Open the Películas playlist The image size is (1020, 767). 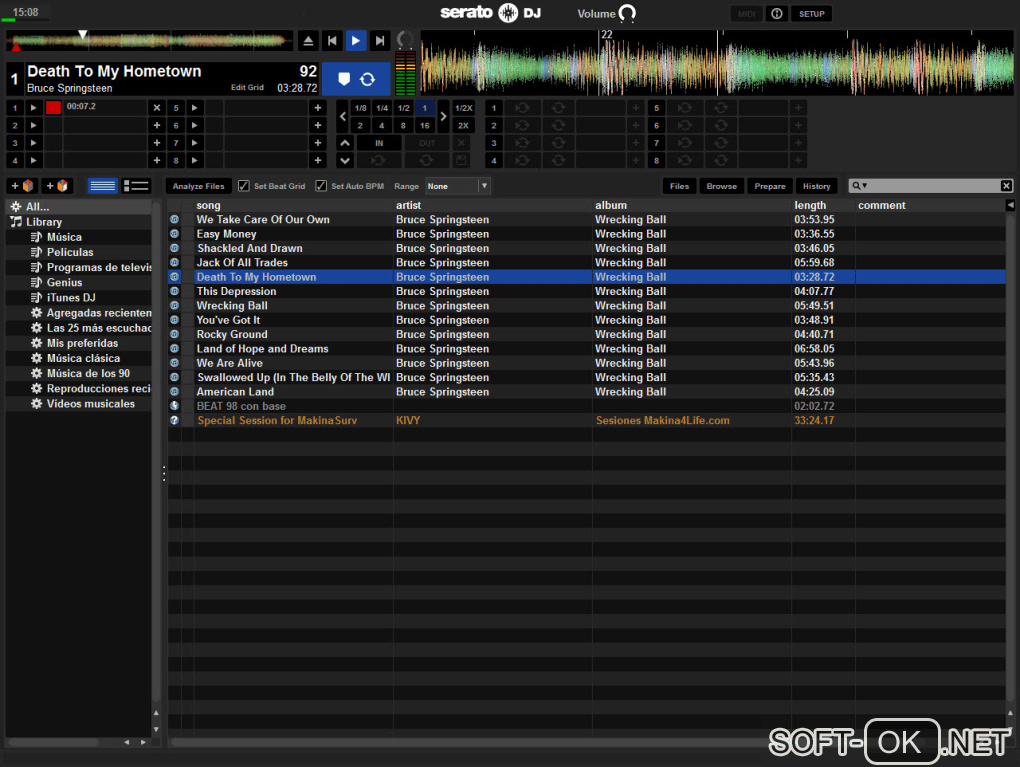click(x=79, y=252)
